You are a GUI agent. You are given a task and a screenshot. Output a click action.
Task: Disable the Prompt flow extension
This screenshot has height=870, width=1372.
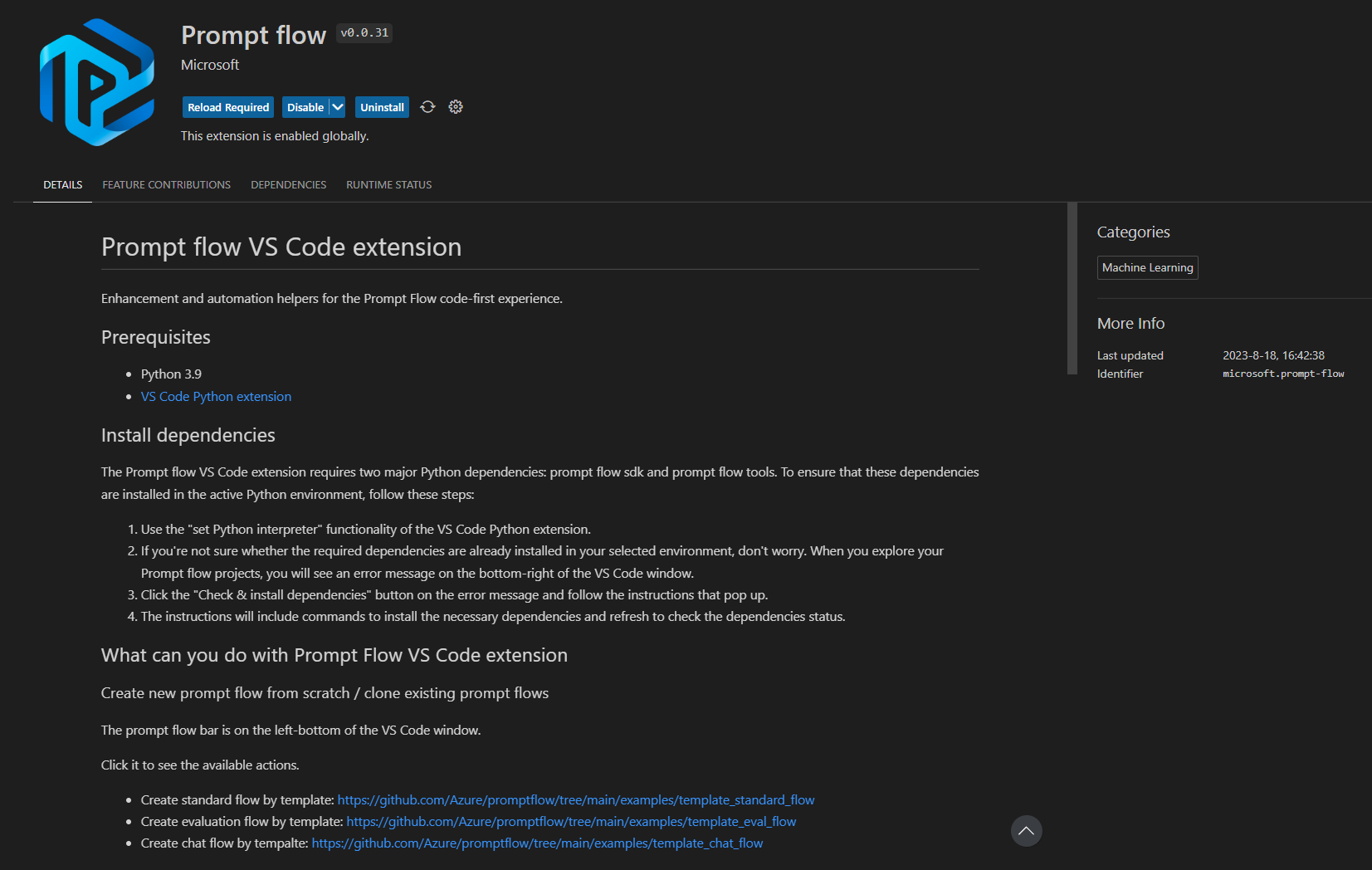pyautogui.click(x=305, y=107)
